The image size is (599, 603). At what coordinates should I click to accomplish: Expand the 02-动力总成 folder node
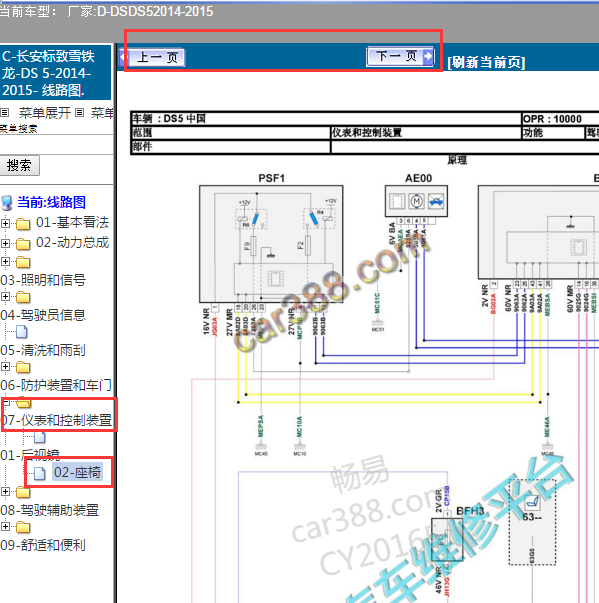[x=5, y=243]
